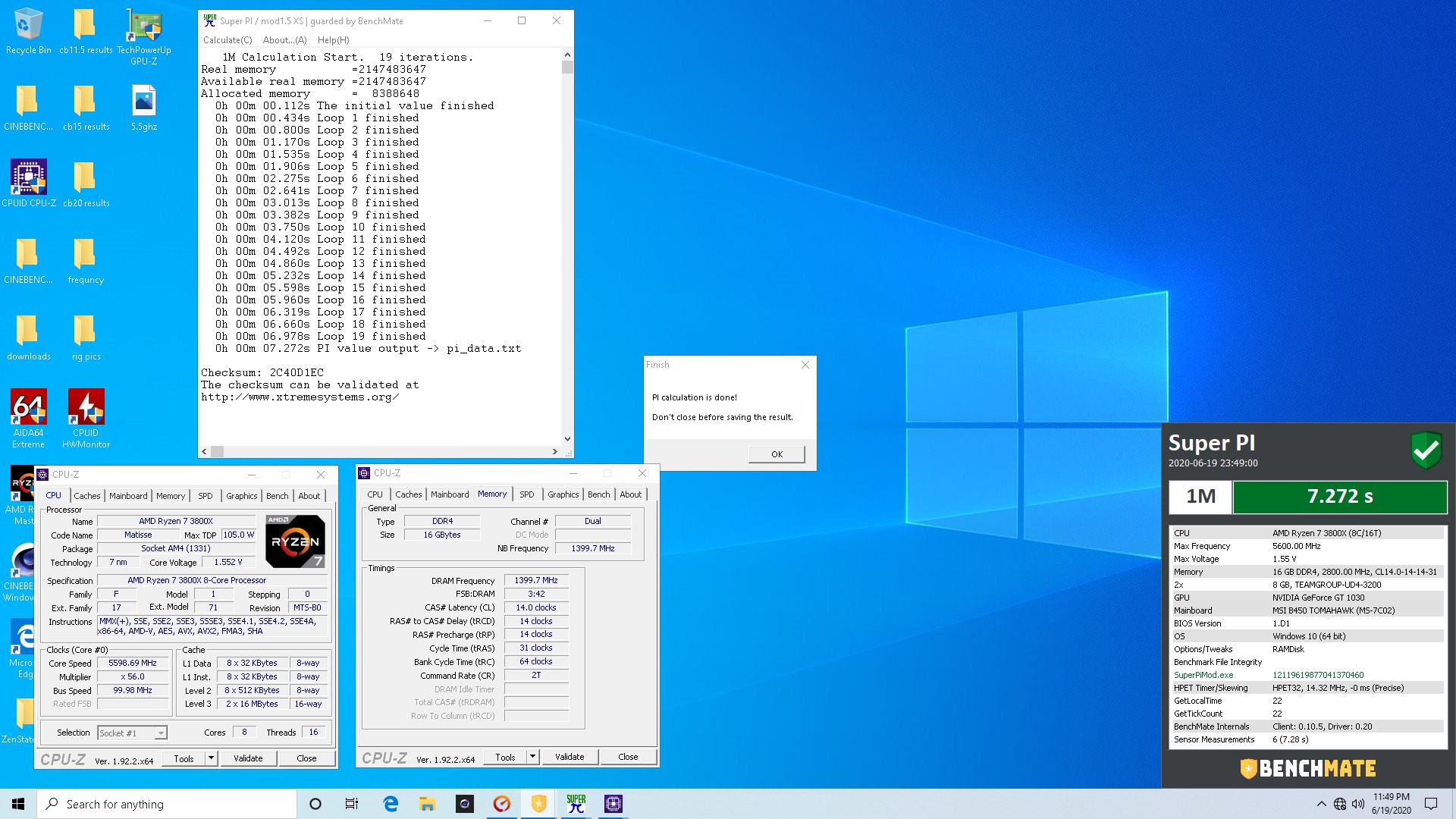Click the AMD Ryzen 7 logo in CPU-Z
The width and height of the screenshot is (1456, 819).
coord(295,541)
